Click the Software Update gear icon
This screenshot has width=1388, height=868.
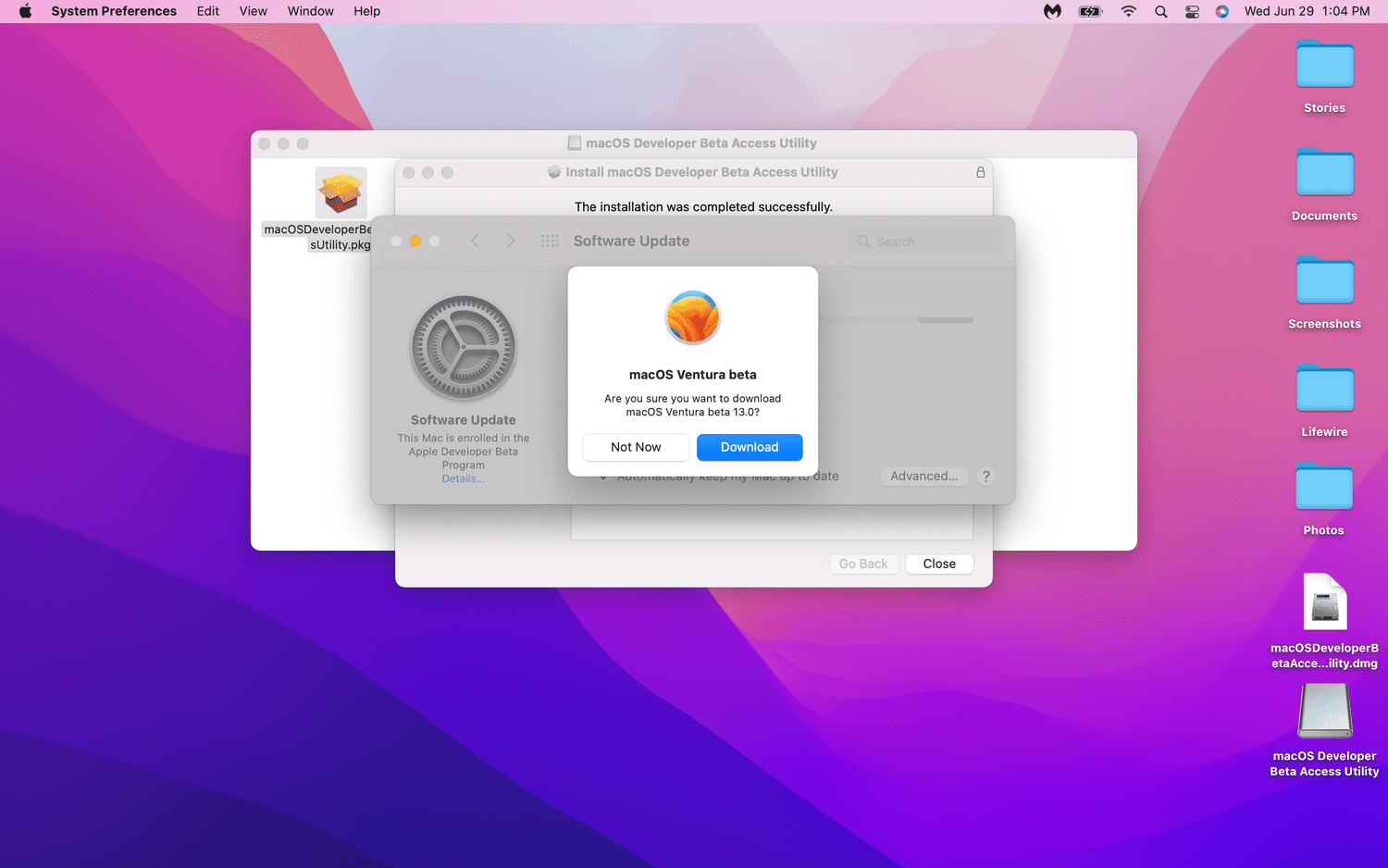pos(464,348)
